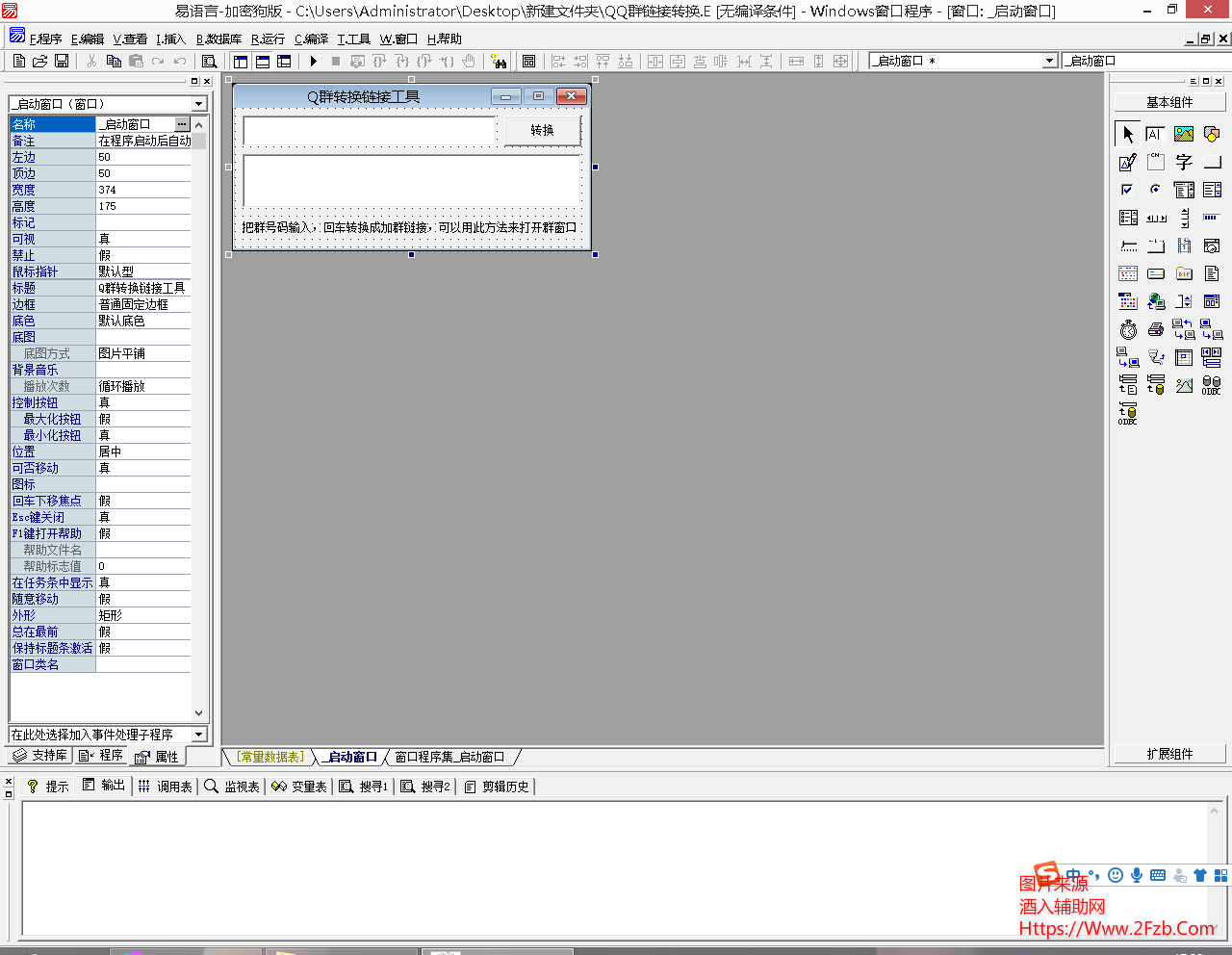Screen dimensions: 1232x955
Task: Click the large output edit box on the form
Action: pos(412,180)
